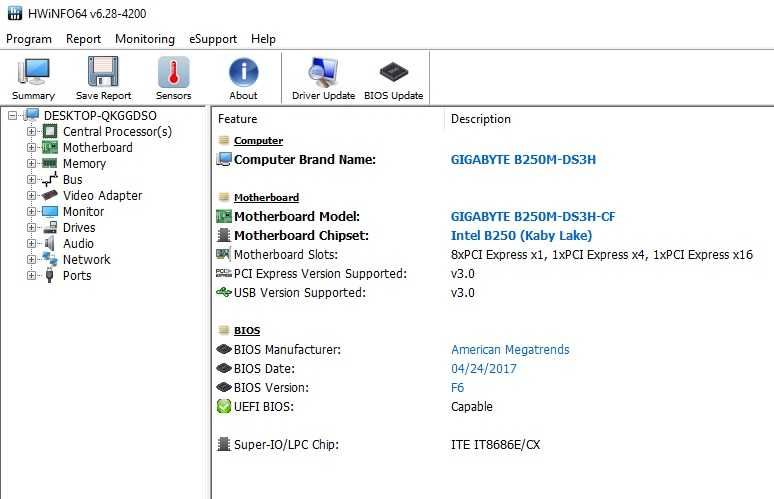
Task: Open the Report menu
Action: click(83, 39)
